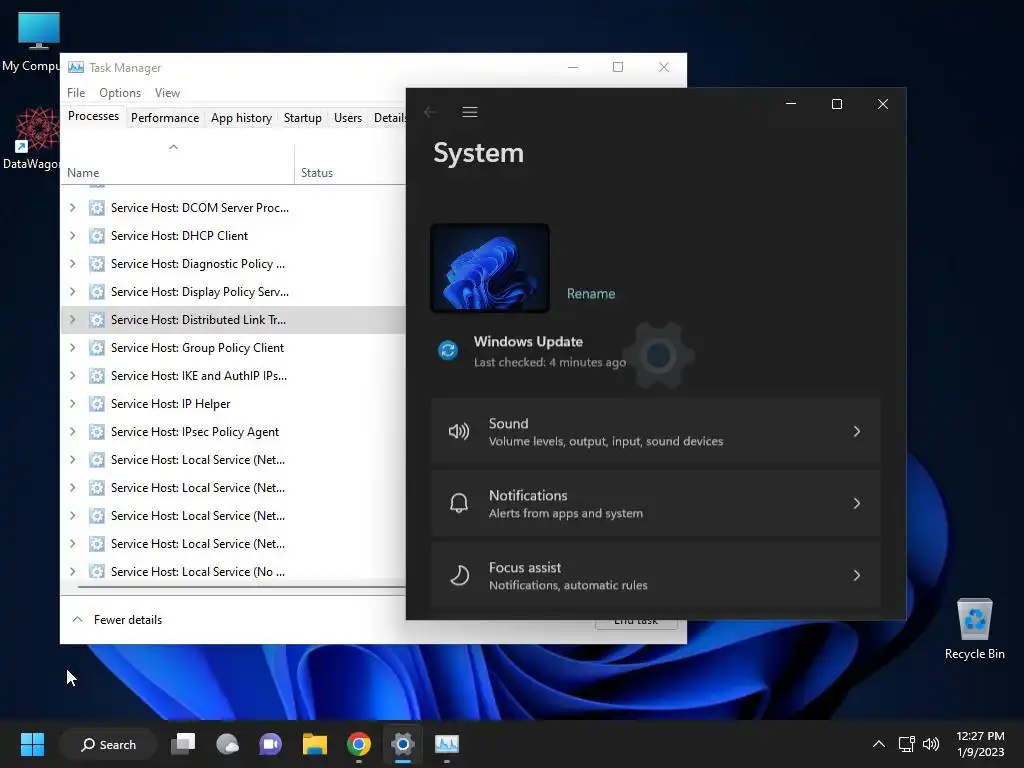Image resolution: width=1024 pixels, height=768 pixels.
Task: Click the Notifications row chevron arrow
Action: coord(856,504)
